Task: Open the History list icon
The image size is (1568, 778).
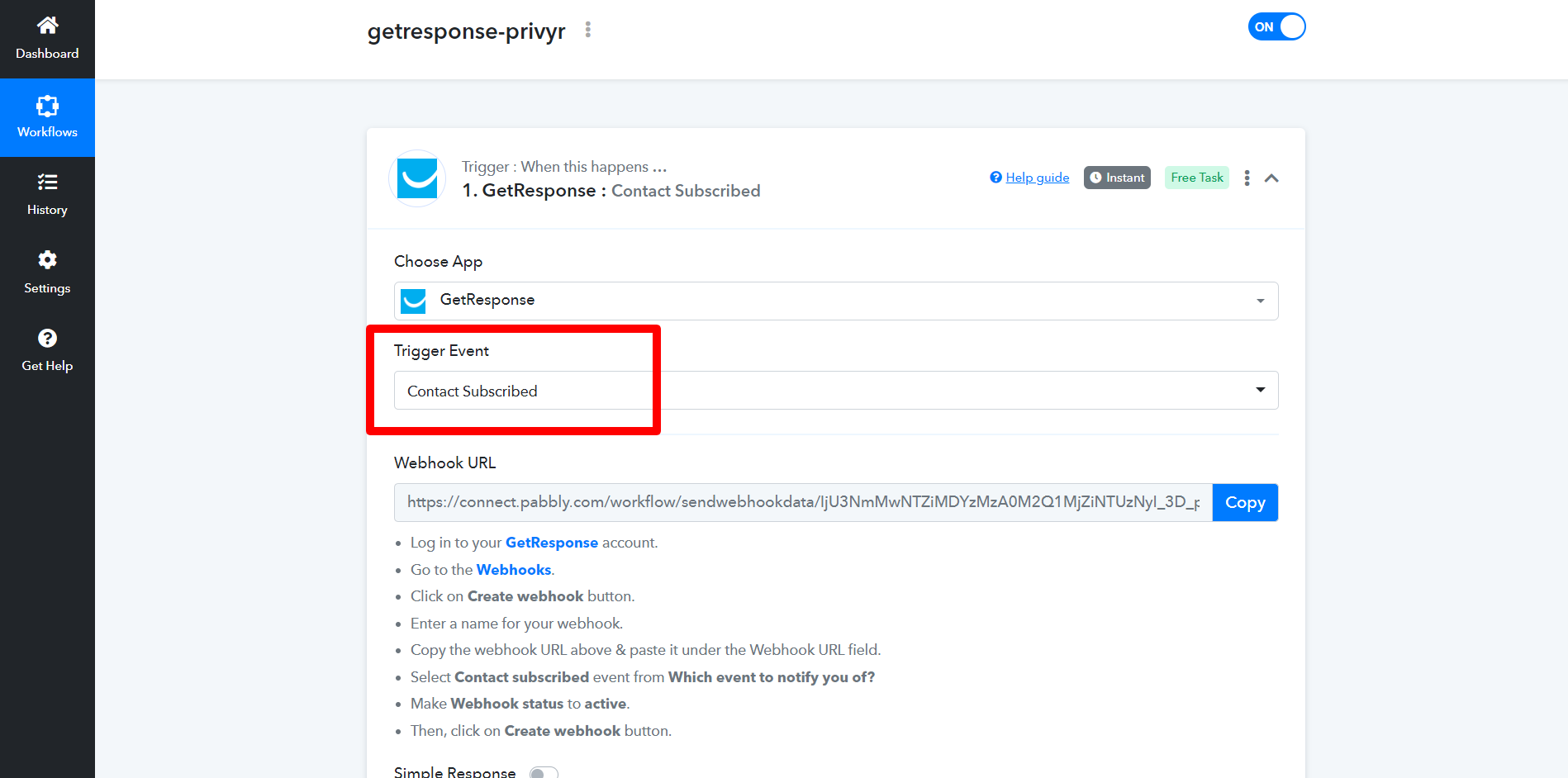Action: (x=47, y=182)
